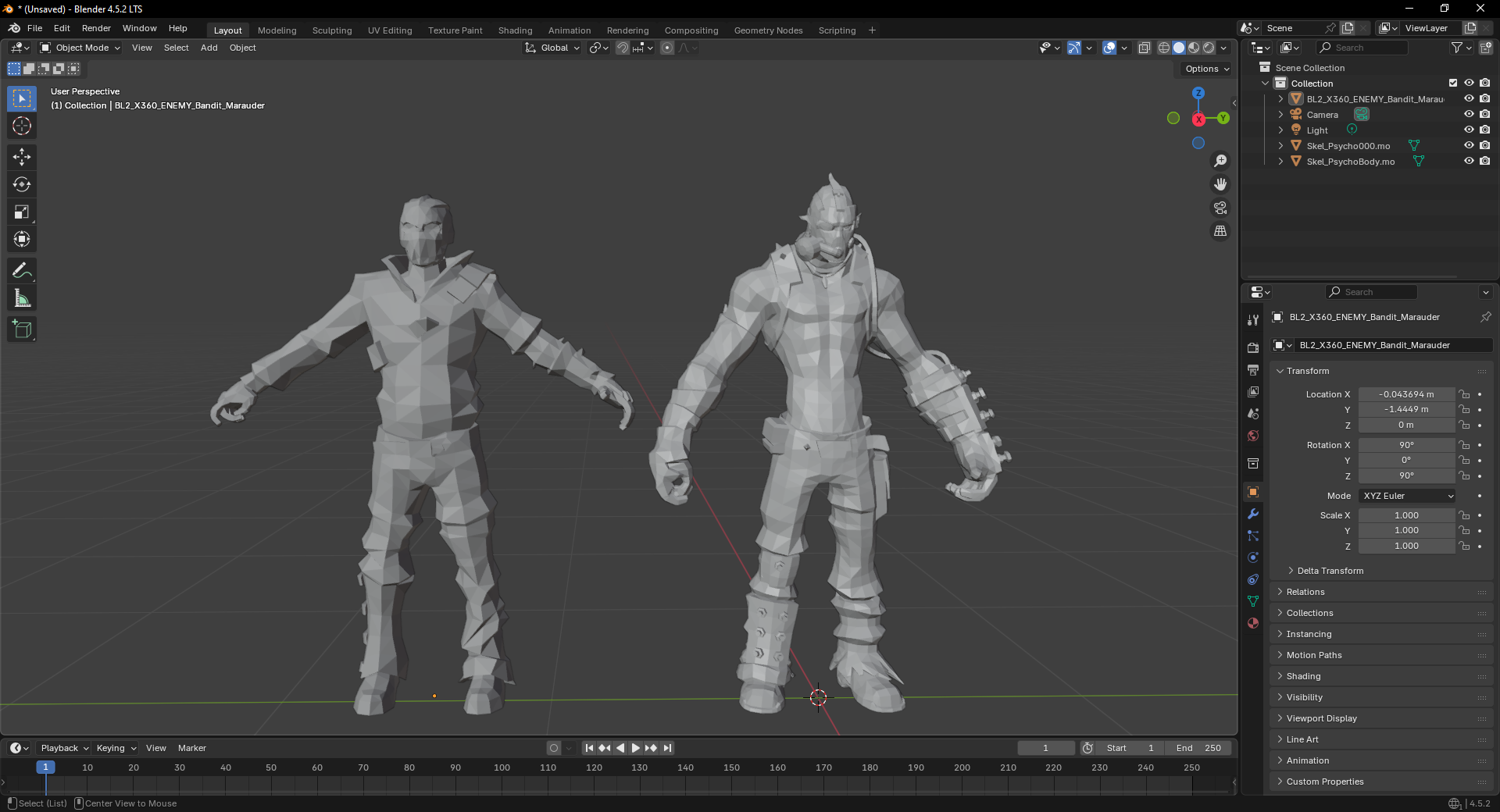Select the Measure tool
1500x812 pixels.
tap(22, 298)
